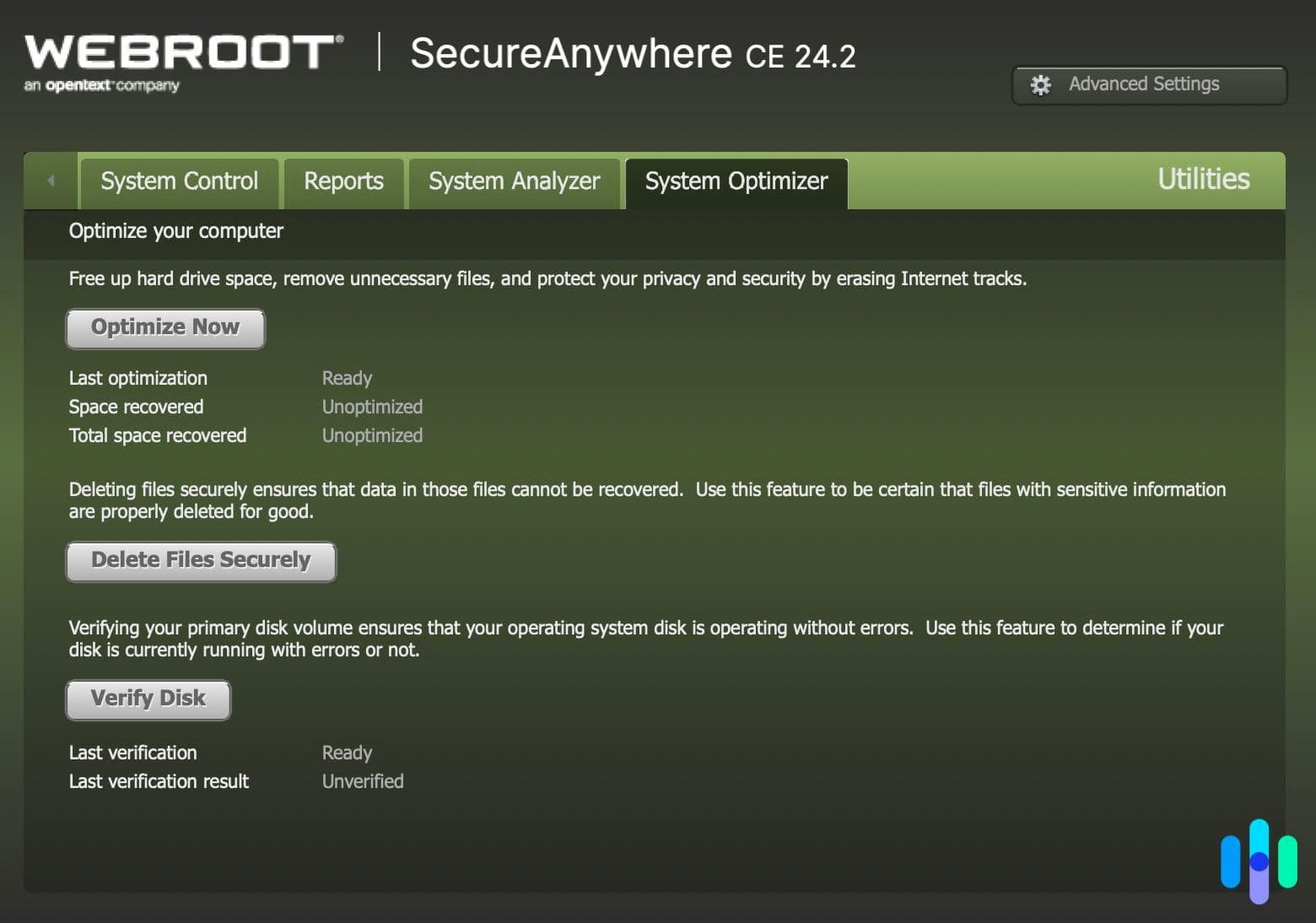Click the Utilities header label
Viewport: 1316px width, 923px height.
click(1203, 180)
